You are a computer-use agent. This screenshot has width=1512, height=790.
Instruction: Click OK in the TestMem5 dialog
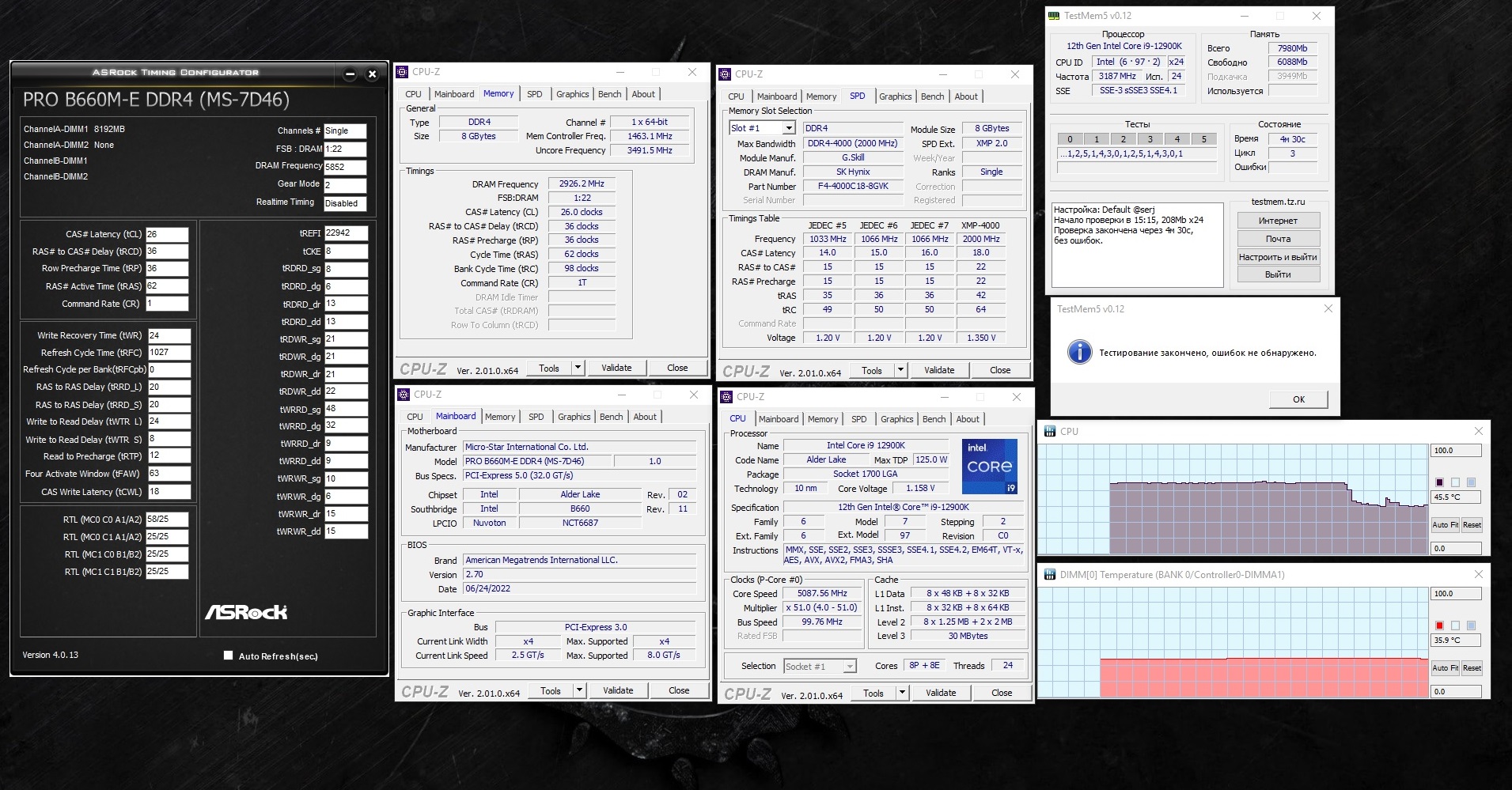[1298, 399]
